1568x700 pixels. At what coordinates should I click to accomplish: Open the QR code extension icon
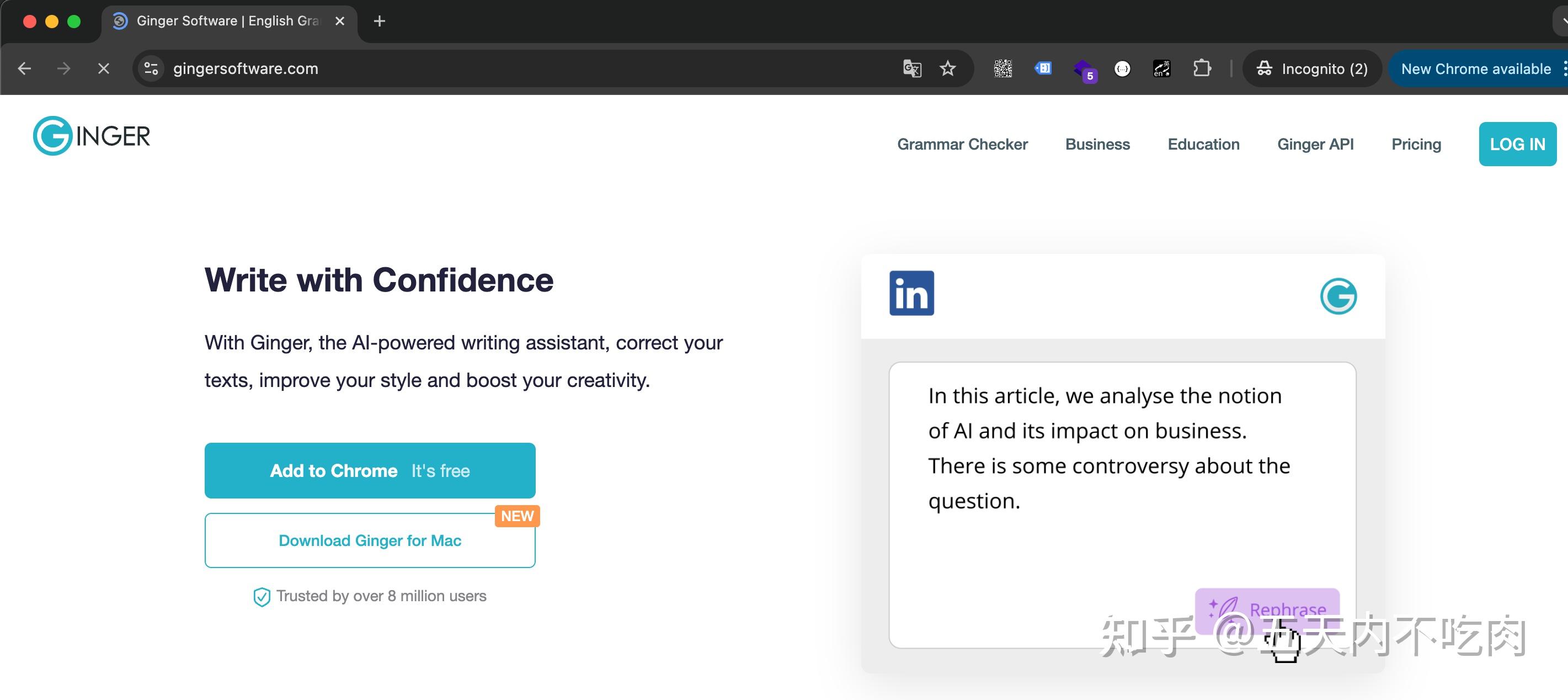coord(1002,69)
